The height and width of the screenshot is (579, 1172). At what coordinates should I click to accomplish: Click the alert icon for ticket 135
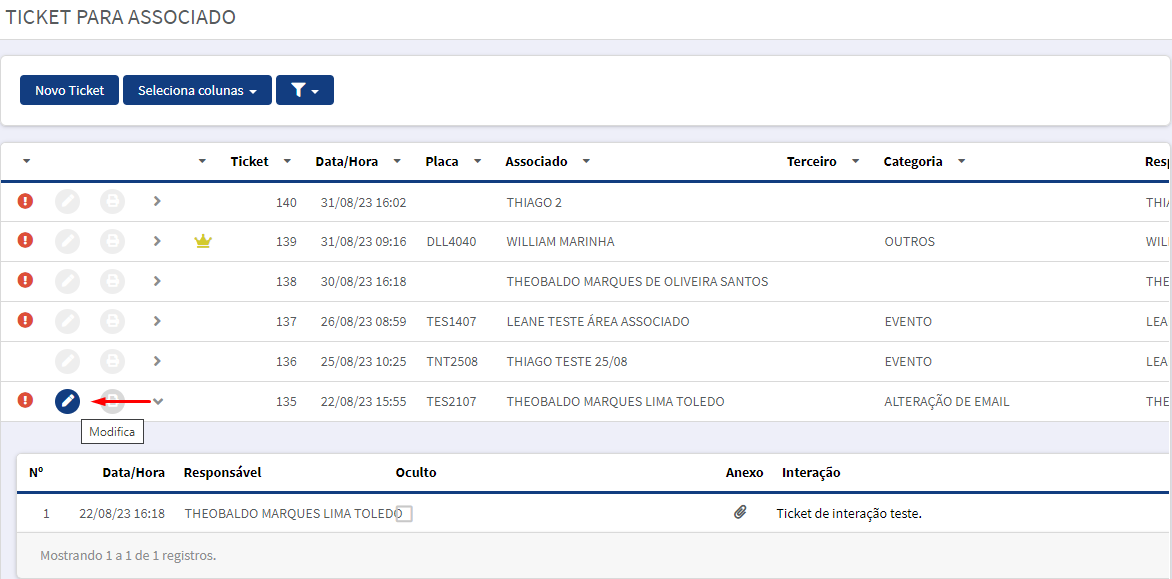(25, 400)
